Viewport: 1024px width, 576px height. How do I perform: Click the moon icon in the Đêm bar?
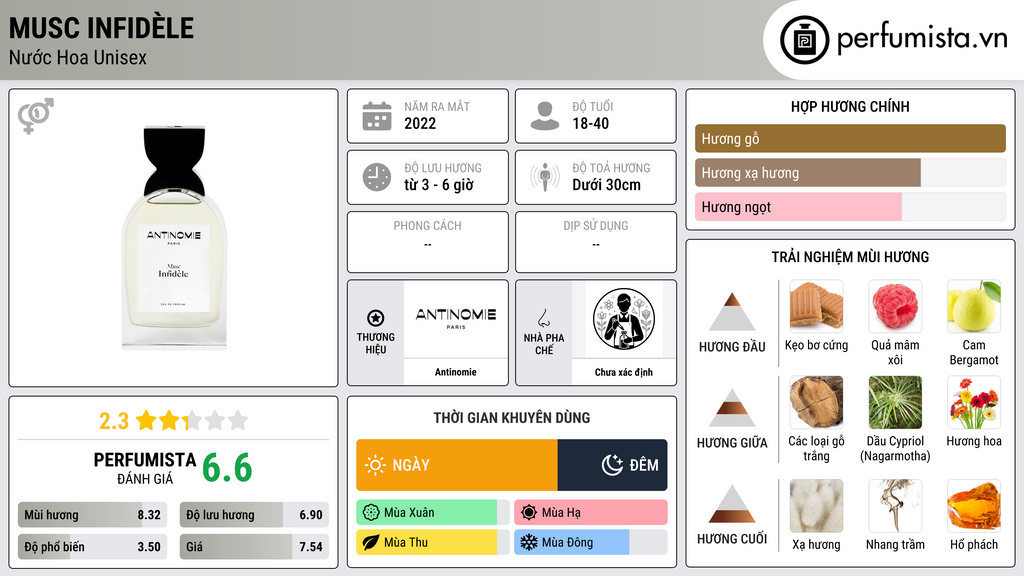pyautogui.click(x=612, y=465)
